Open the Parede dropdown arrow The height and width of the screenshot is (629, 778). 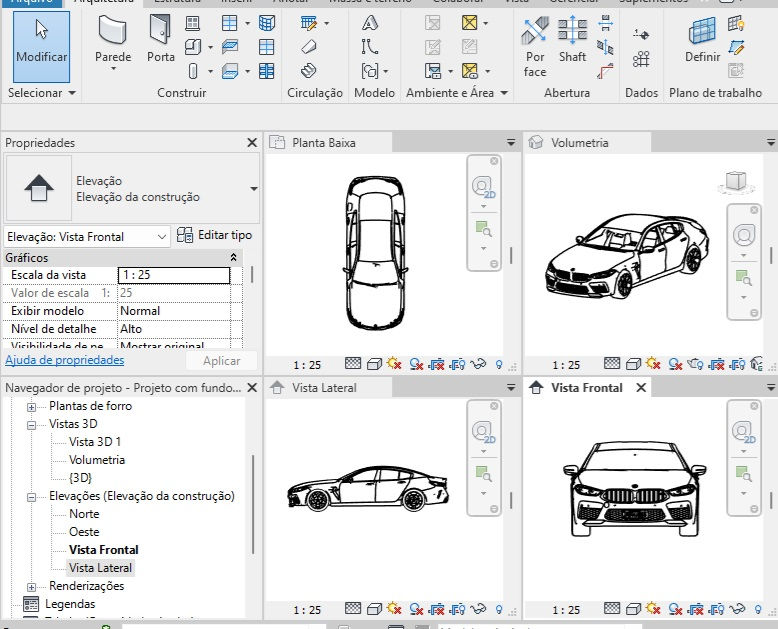(113, 68)
